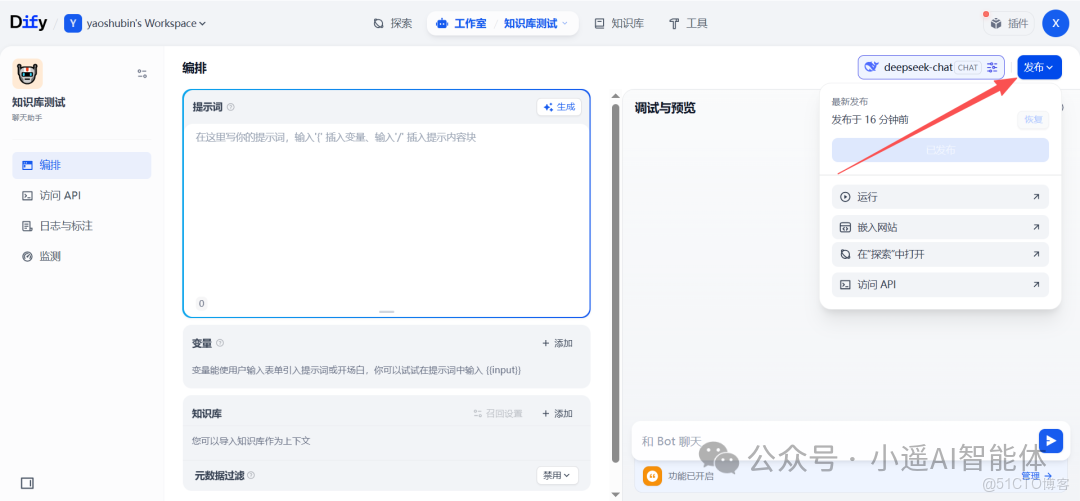Click the compass icon beside 在"探索"中打开
Image resolution: width=1080 pixels, height=501 pixels.
tap(845, 254)
